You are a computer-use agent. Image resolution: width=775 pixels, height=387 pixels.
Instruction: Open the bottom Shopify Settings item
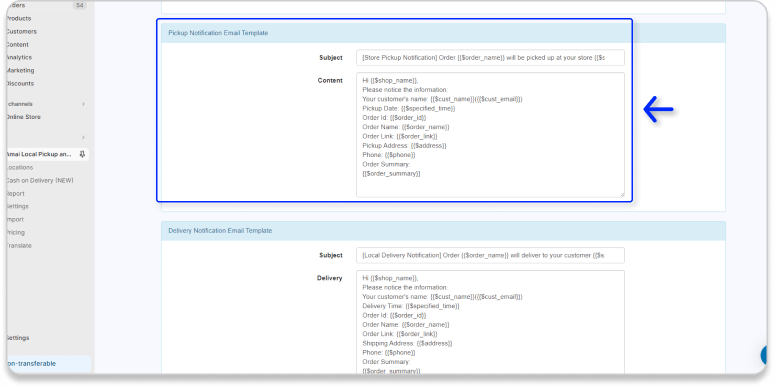click(18, 338)
